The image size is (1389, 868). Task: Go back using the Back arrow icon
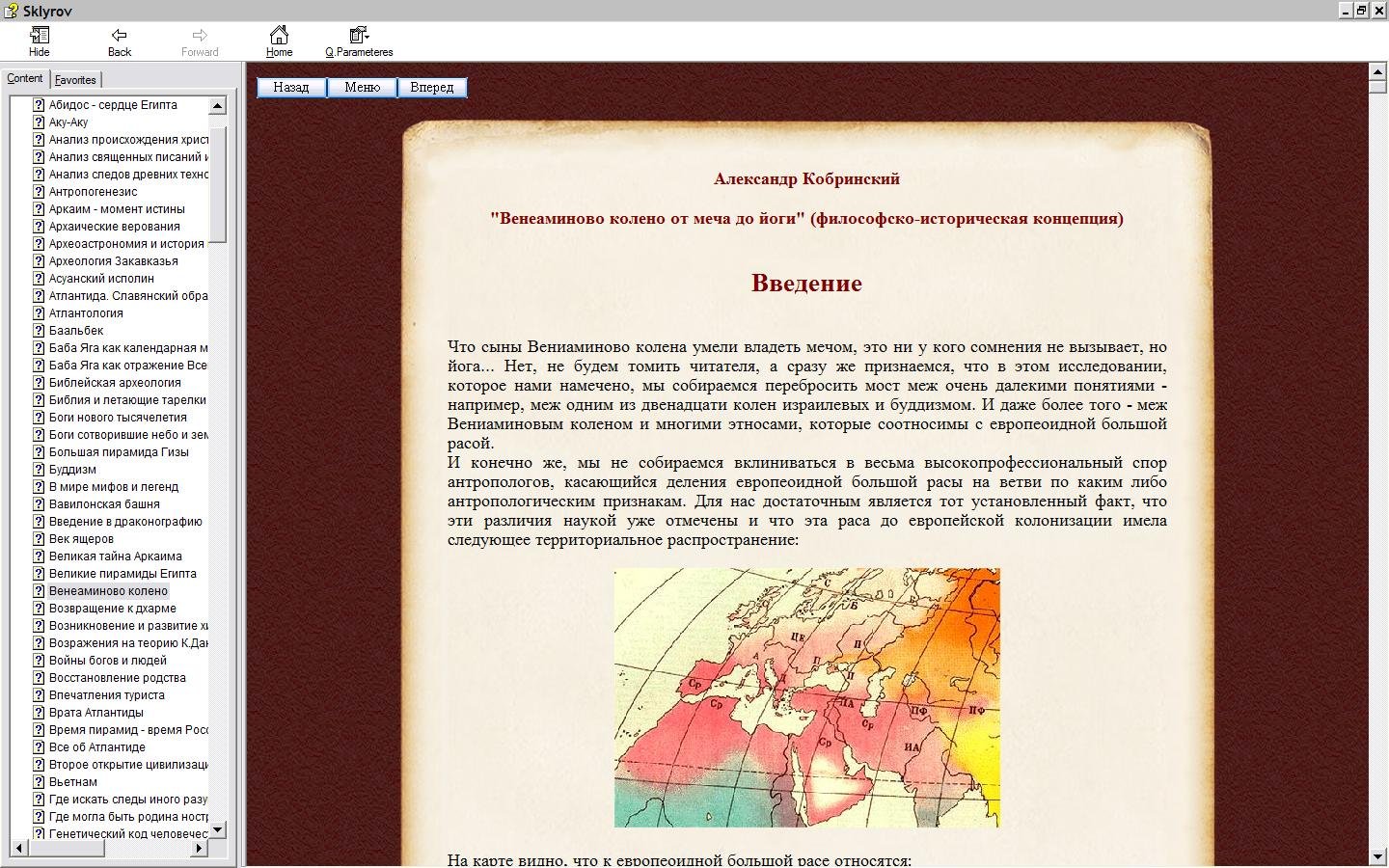pyautogui.click(x=120, y=36)
